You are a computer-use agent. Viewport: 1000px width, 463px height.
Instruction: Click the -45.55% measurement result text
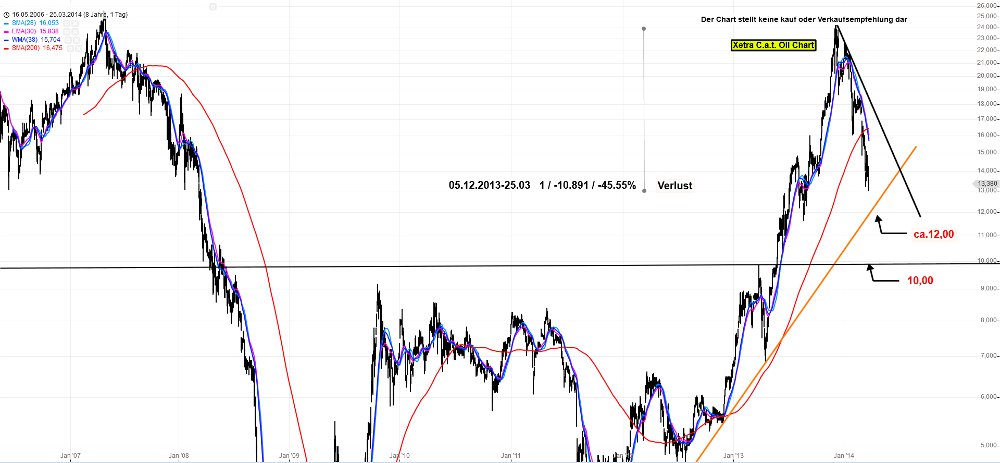click(619, 186)
